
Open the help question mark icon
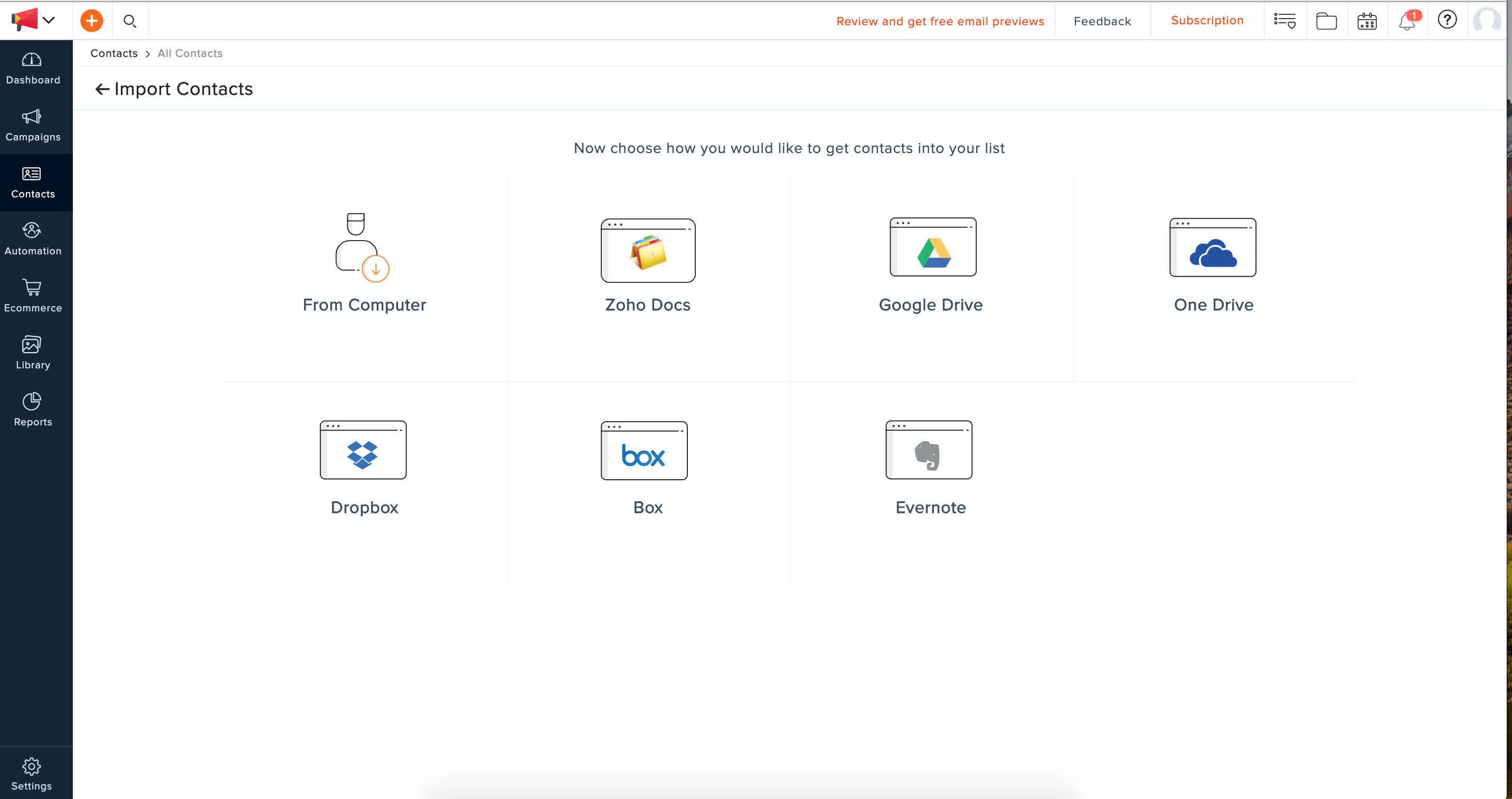point(1447,20)
